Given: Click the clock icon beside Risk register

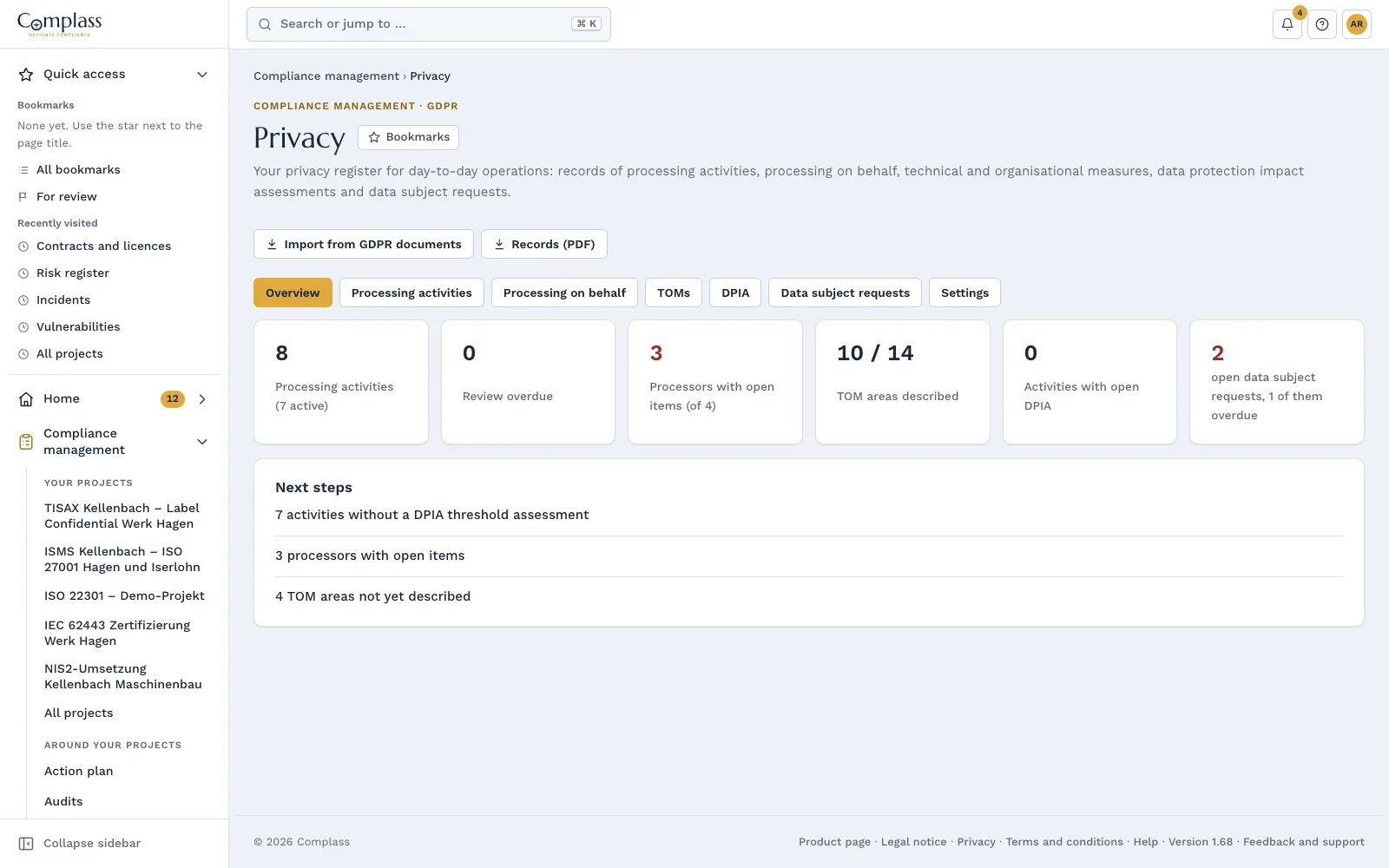Looking at the screenshot, I should (x=23, y=273).
